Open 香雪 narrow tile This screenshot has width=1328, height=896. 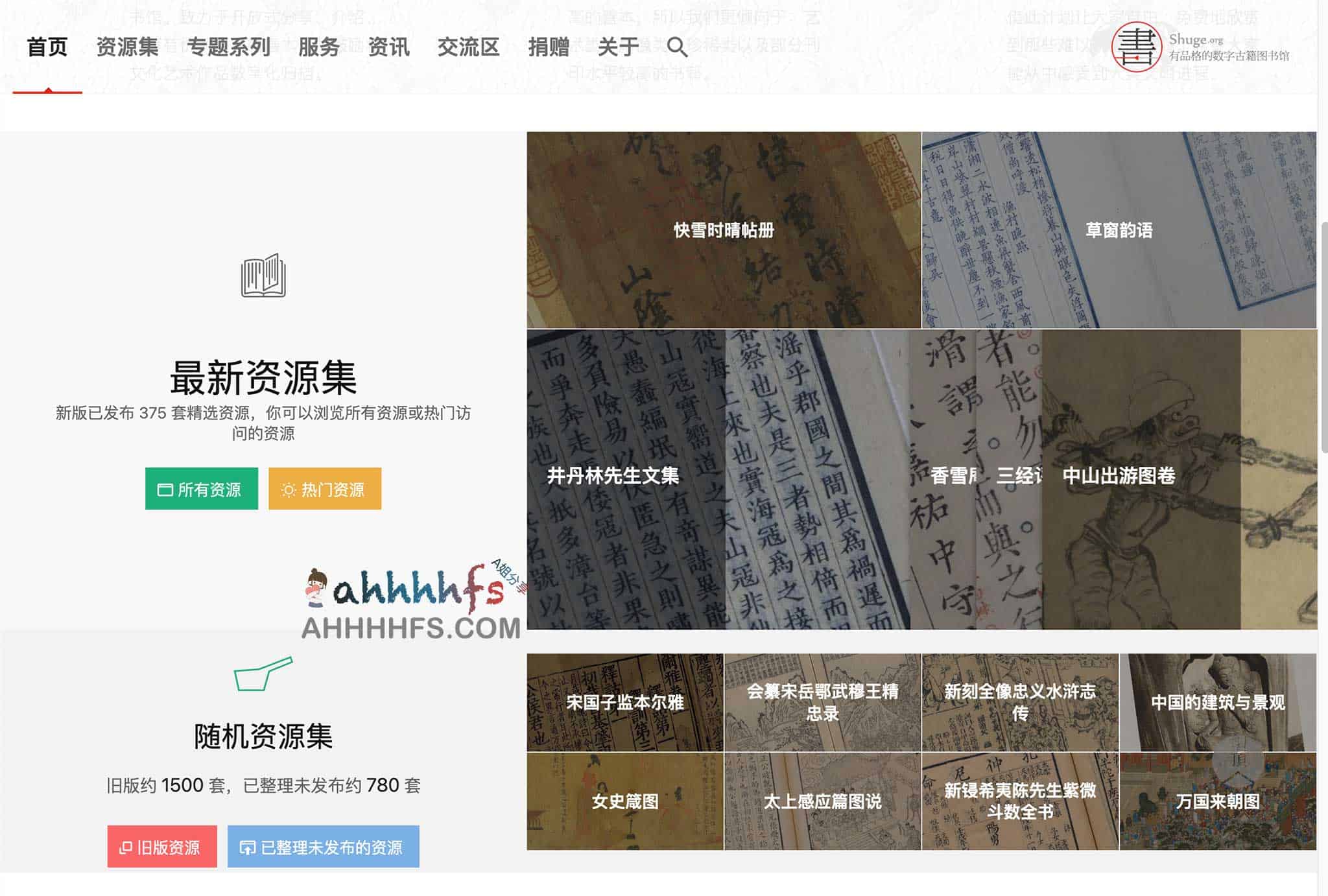click(x=943, y=480)
